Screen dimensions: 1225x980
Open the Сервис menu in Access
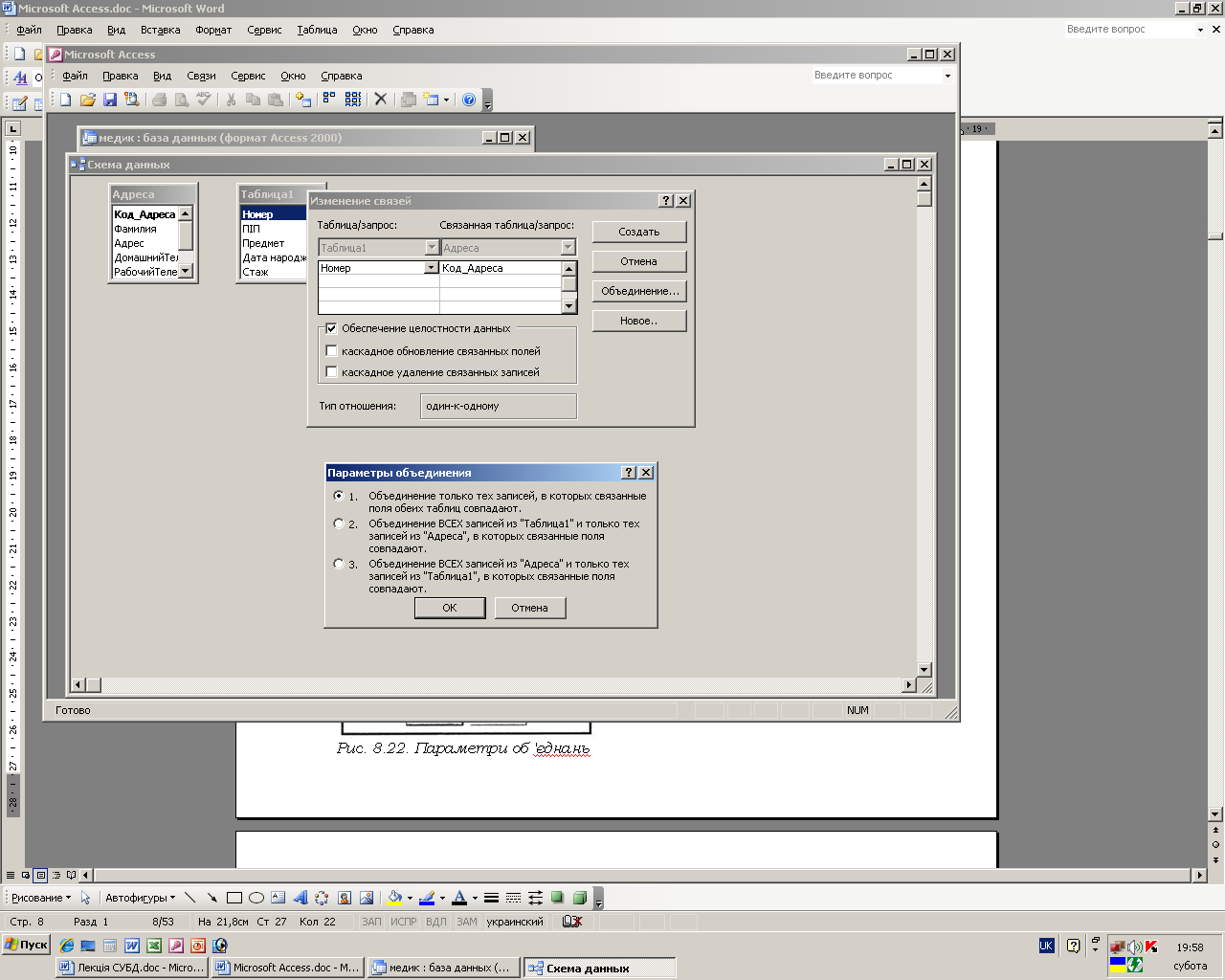pyautogui.click(x=248, y=76)
